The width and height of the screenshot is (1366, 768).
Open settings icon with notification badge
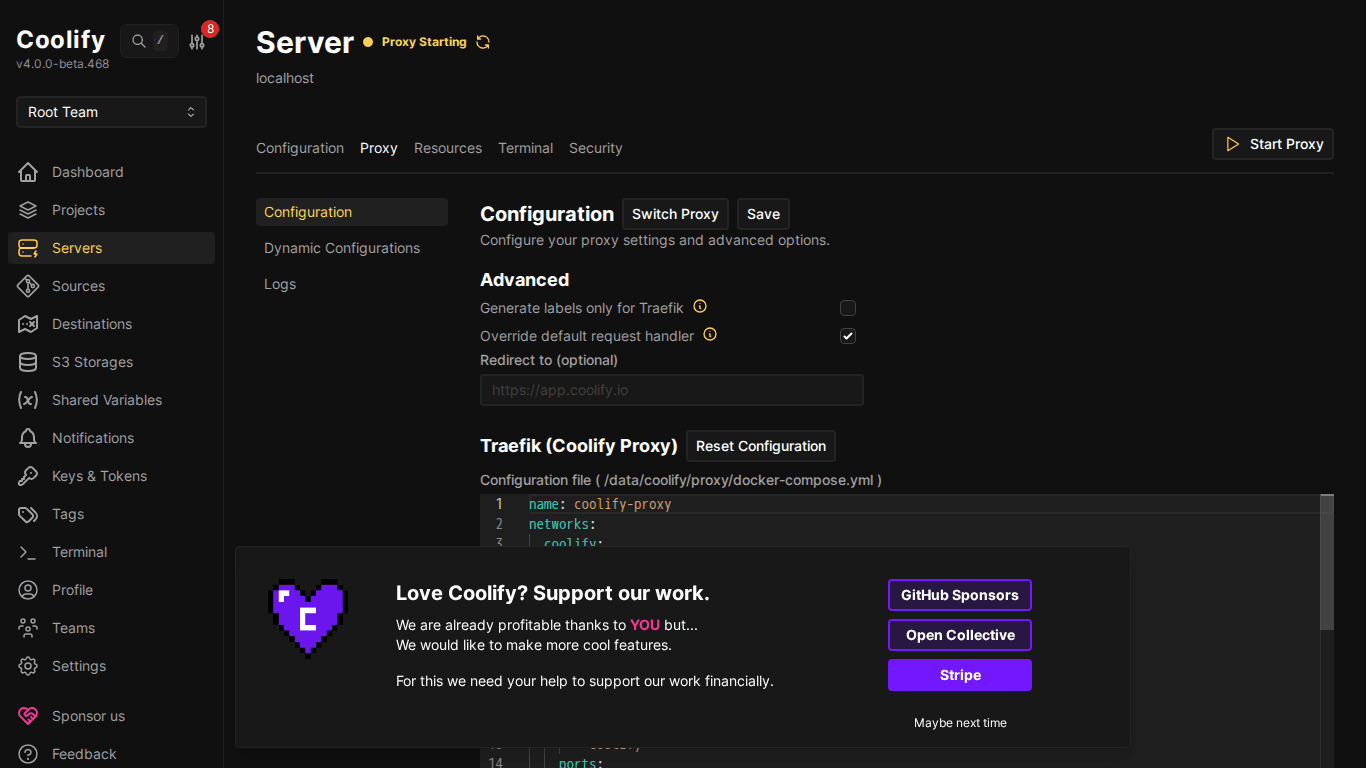197,41
